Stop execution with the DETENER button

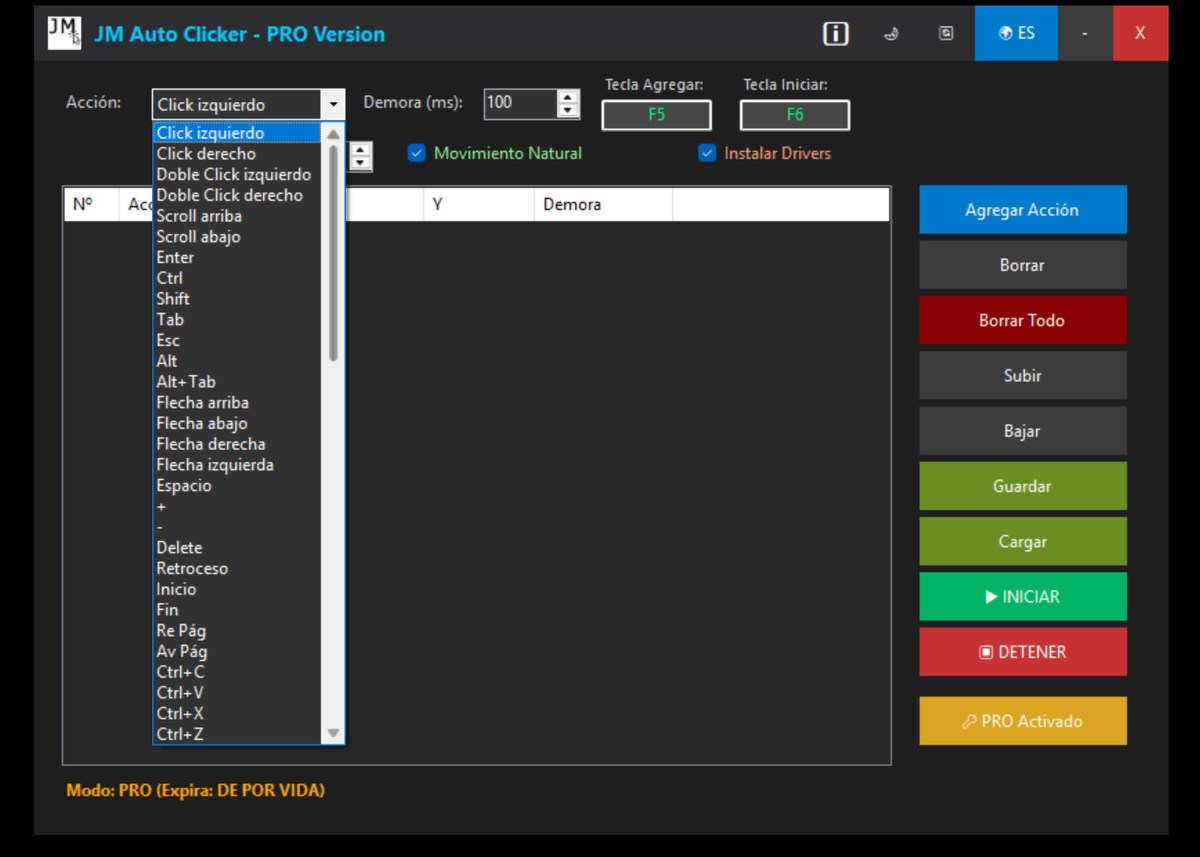coord(1022,652)
